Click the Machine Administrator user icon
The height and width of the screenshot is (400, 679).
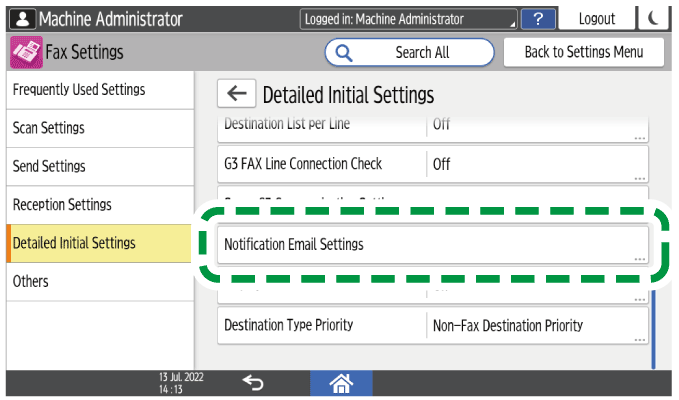click(x=22, y=19)
